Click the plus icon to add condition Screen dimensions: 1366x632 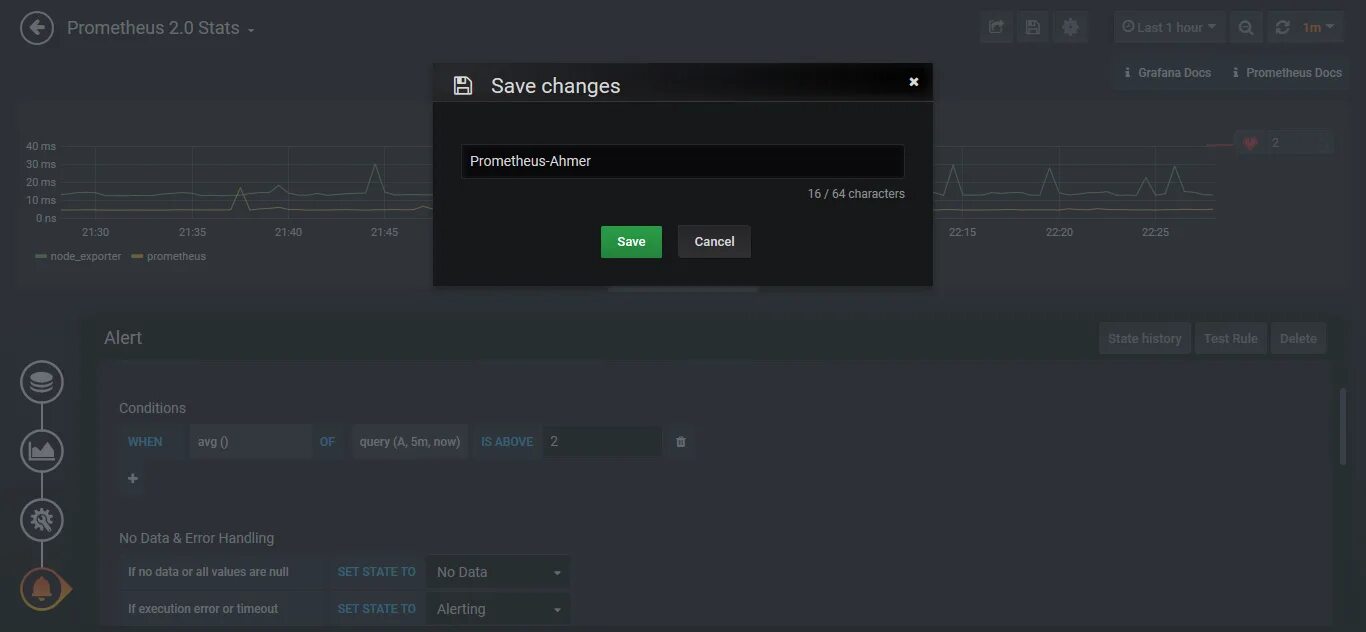tap(133, 479)
